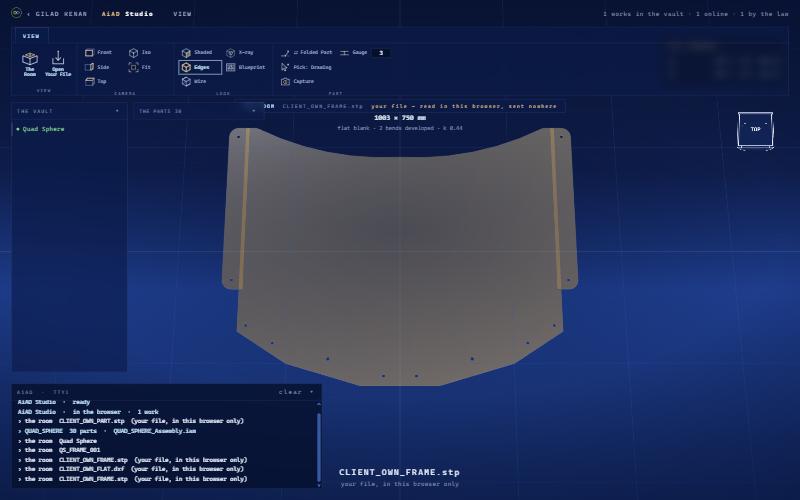Click the Gauge thickness icon
The width and height of the screenshot is (800, 500).
pyautogui.click(x=344, y=53)
